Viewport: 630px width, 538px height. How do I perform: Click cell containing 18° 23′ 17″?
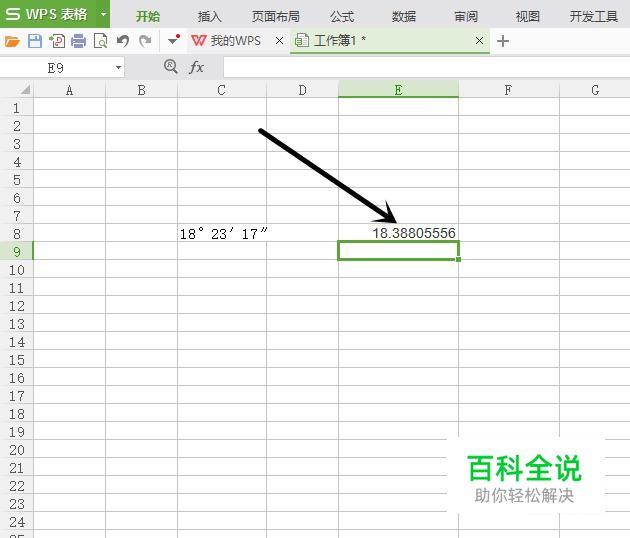click(222, 233)
